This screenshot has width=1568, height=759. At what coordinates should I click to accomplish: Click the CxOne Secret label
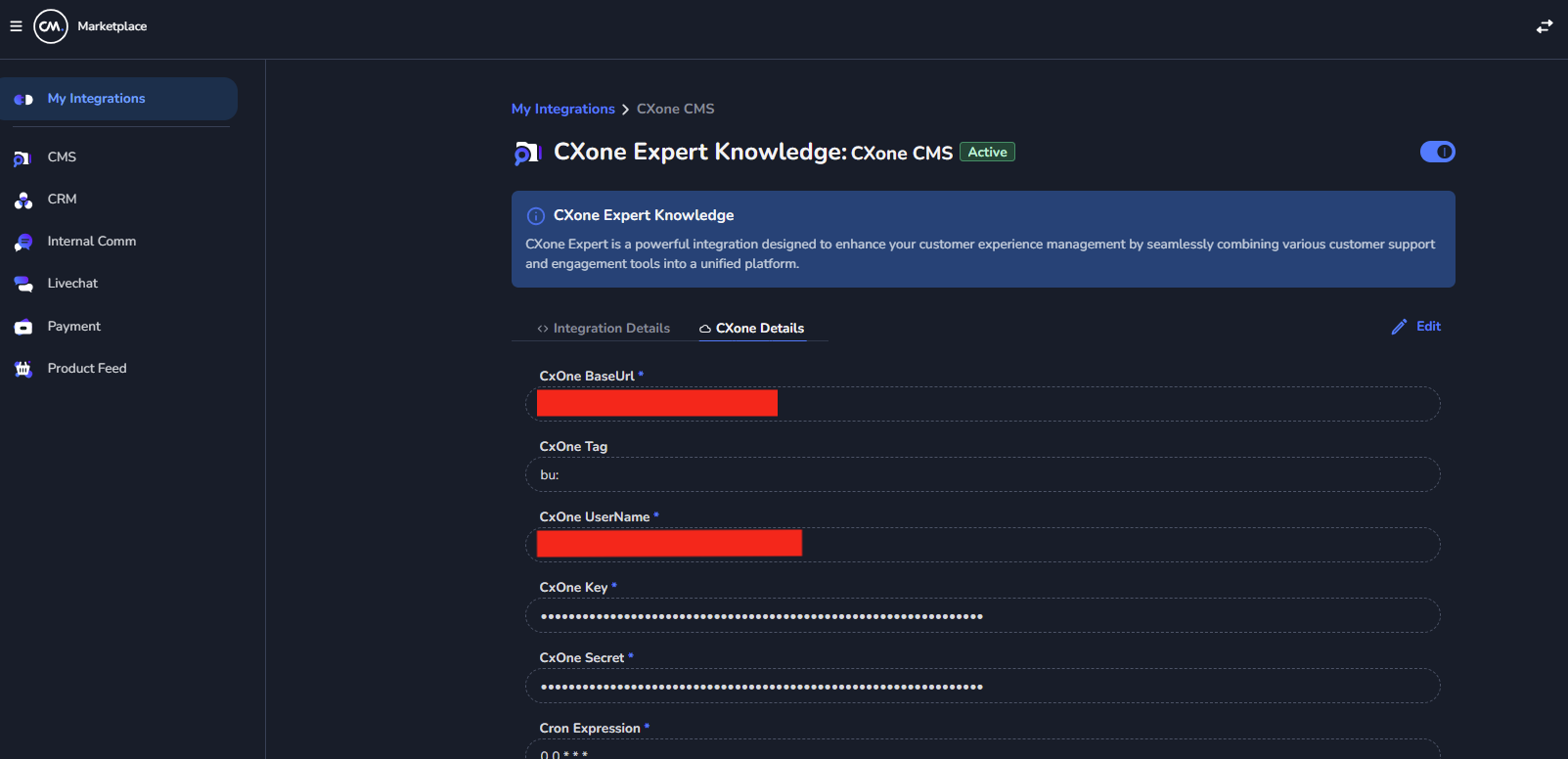(582, 658)
